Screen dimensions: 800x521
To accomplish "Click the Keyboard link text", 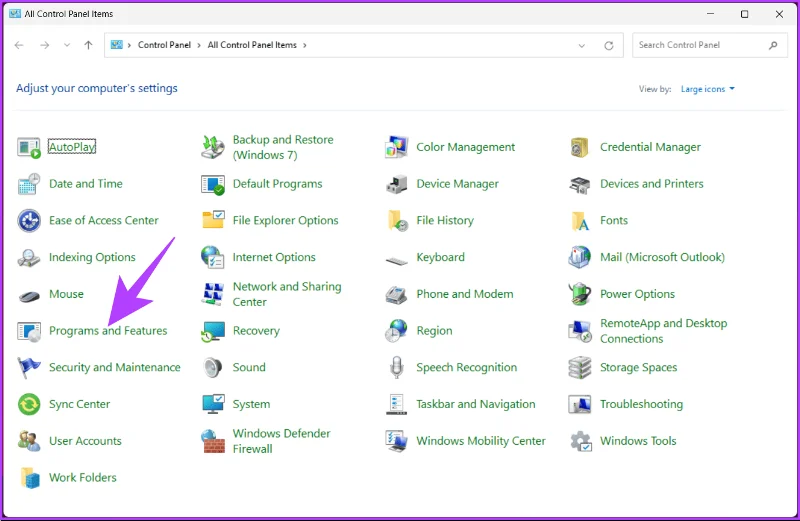I will (440, 257).
